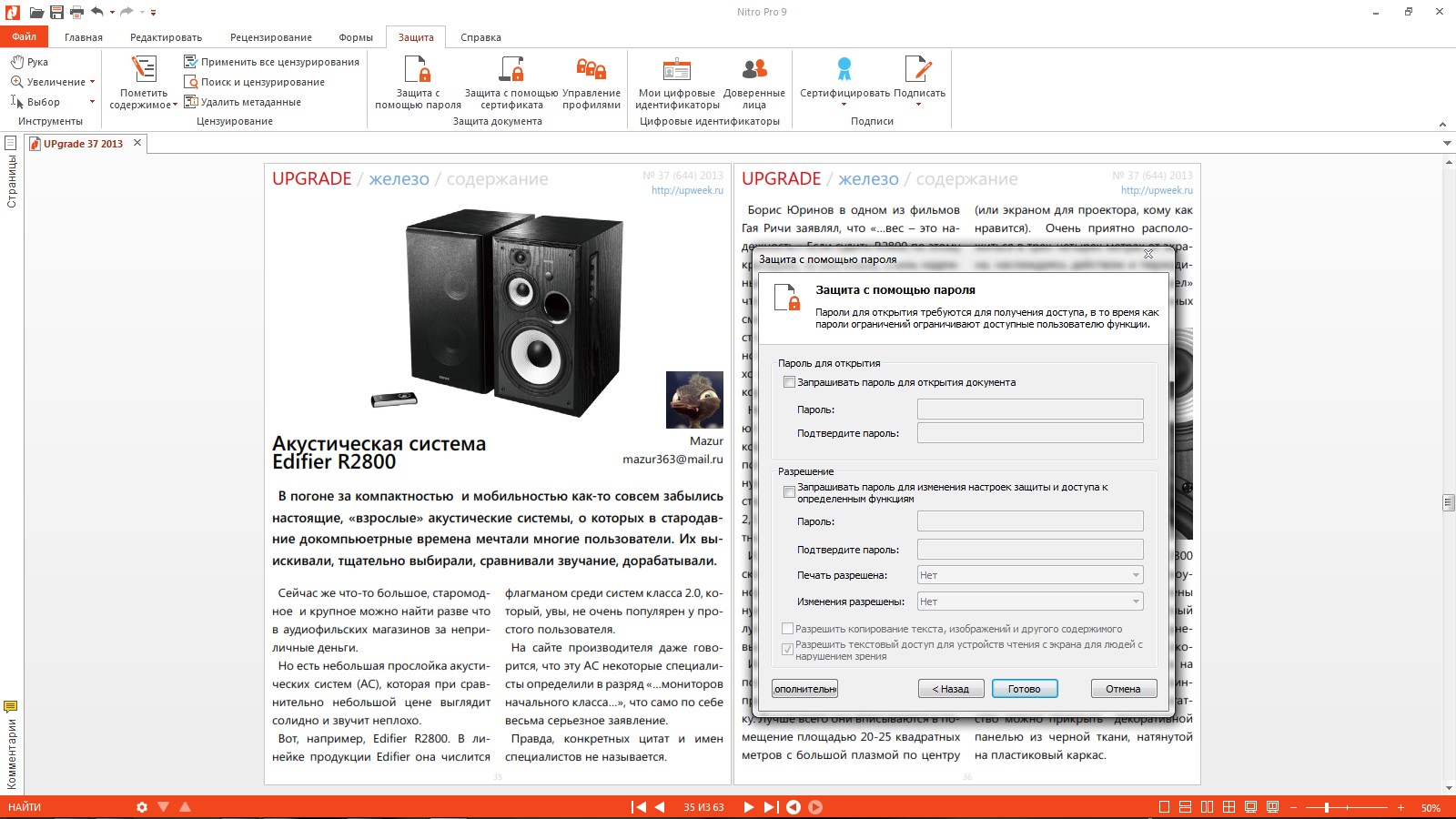Open the undo history dropdown arrow
Screen dimensions: 1456x819
coord(112,13)
